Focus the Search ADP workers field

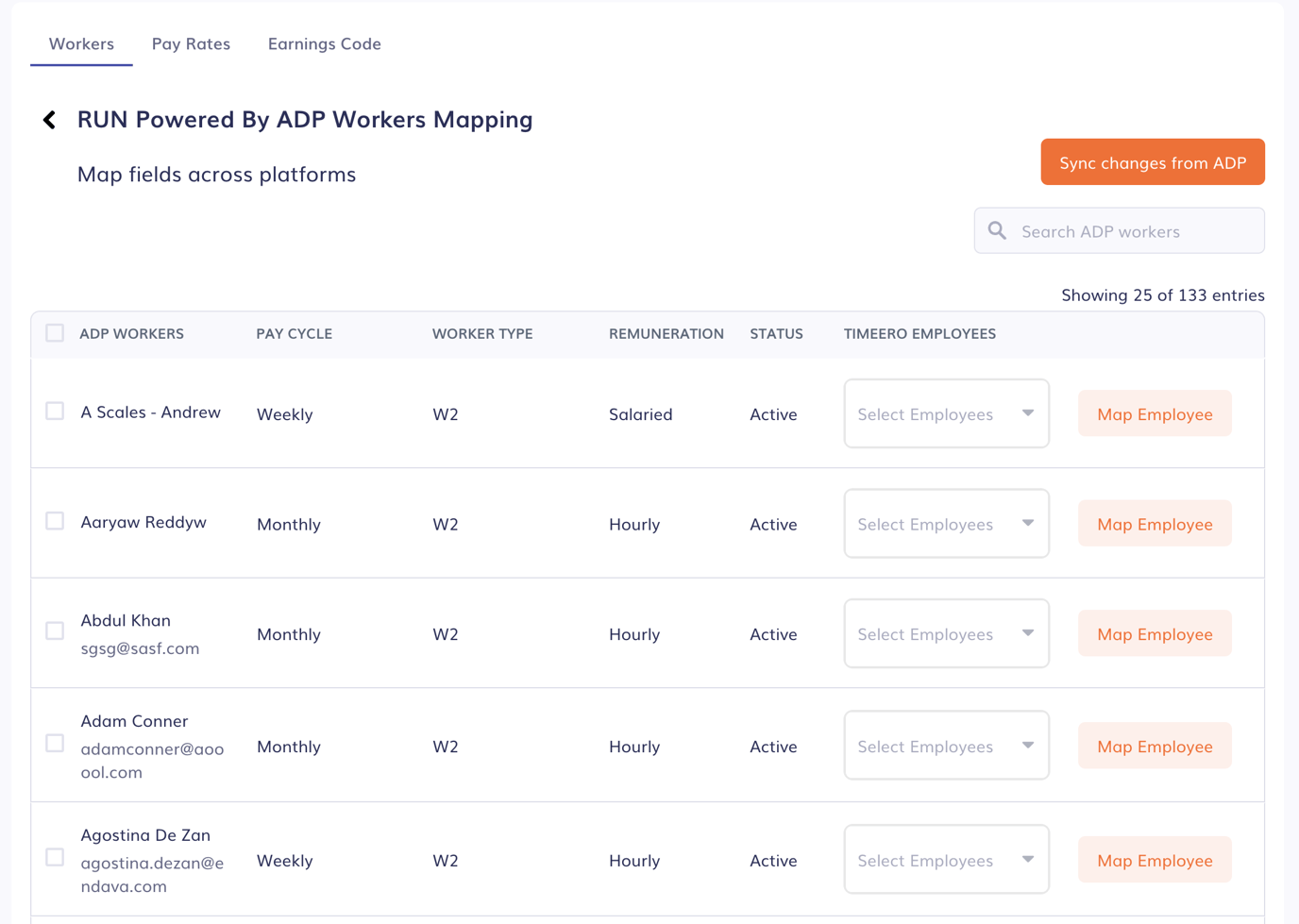[x=1133, y=231]
